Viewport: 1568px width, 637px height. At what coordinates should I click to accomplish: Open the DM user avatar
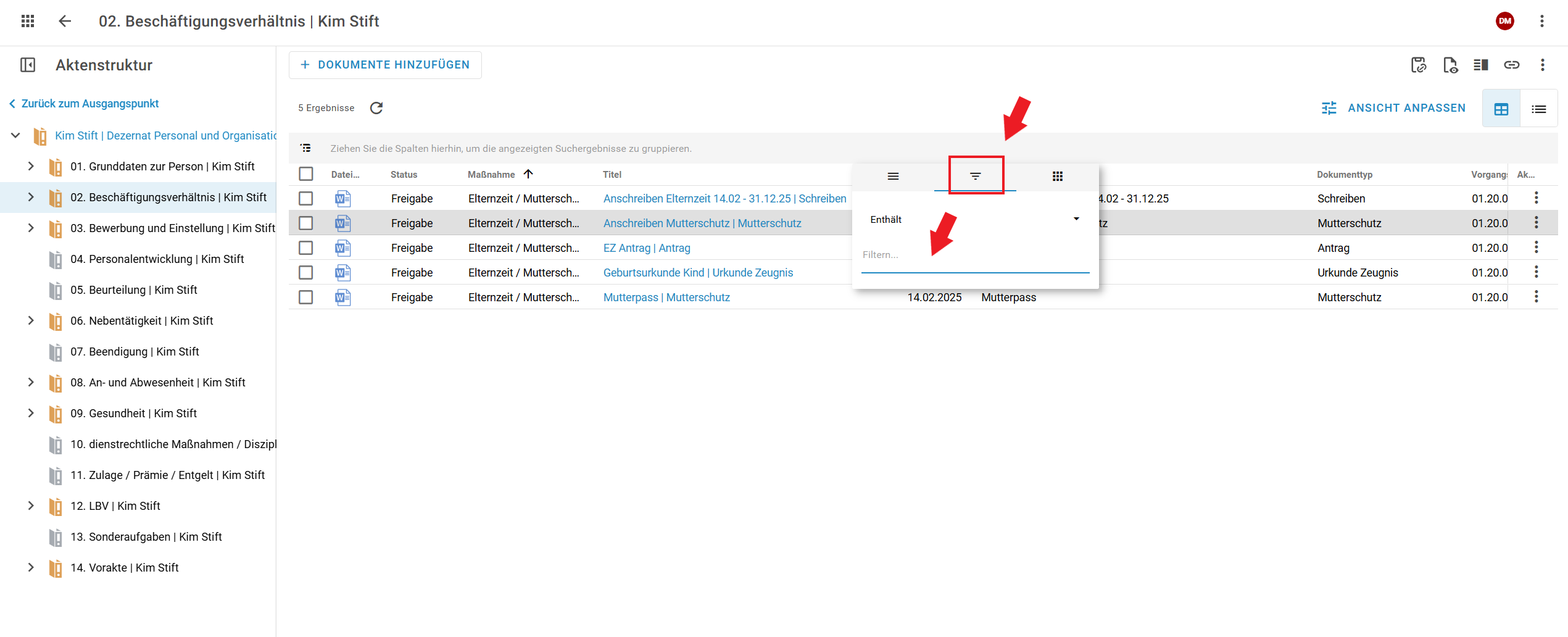click(x=1504, y=21)
